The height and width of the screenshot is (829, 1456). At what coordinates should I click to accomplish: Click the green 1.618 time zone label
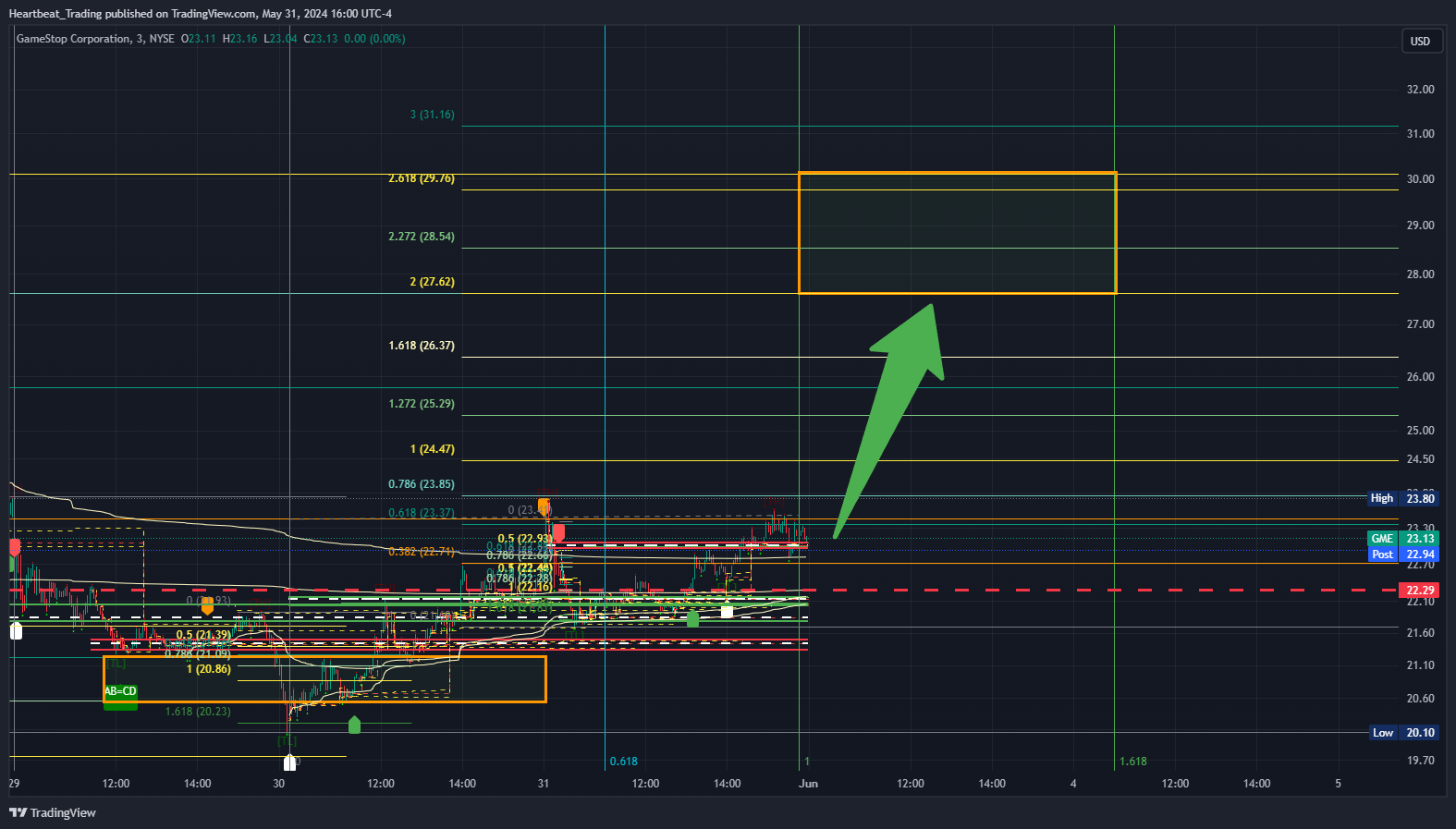pyautogui.click(x=1133, y=762)
